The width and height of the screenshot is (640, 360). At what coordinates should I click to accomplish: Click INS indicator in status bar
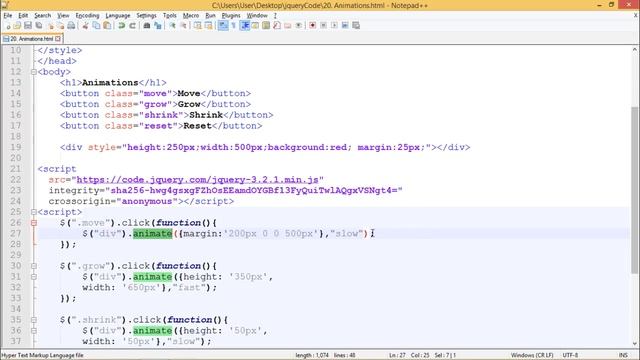[623, 356]
